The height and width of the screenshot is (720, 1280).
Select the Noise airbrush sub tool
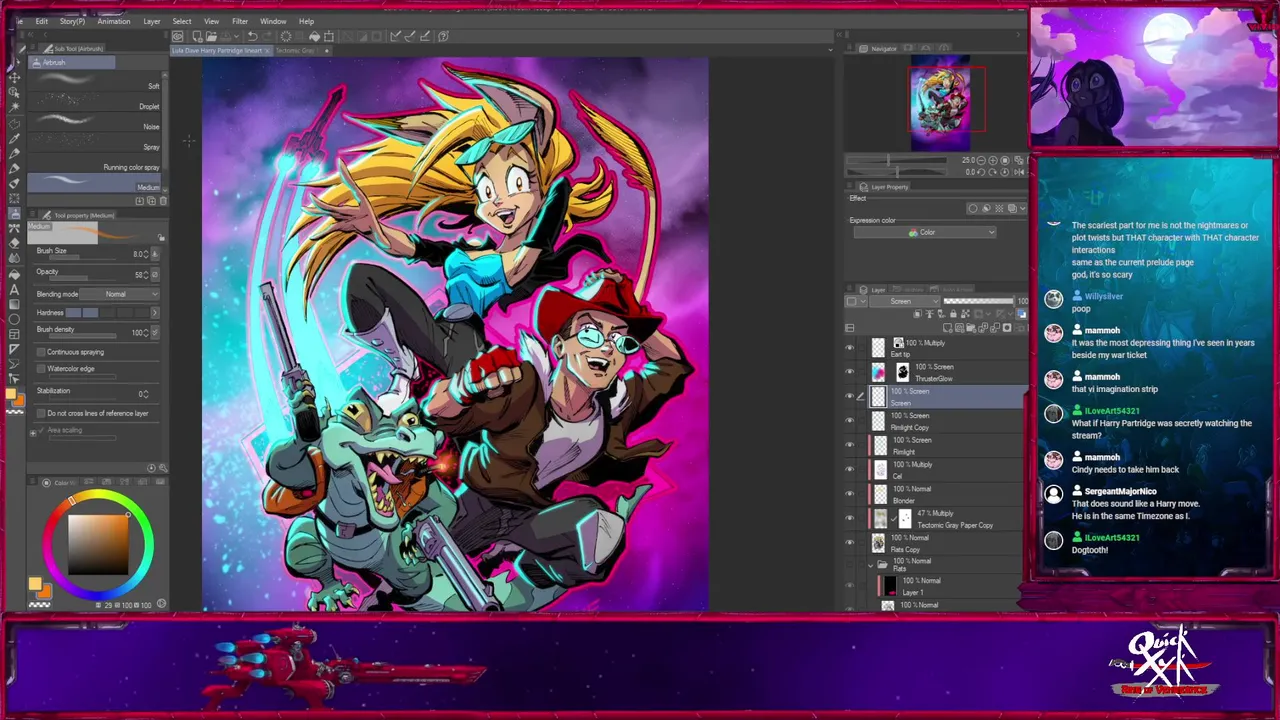(95, 122)
